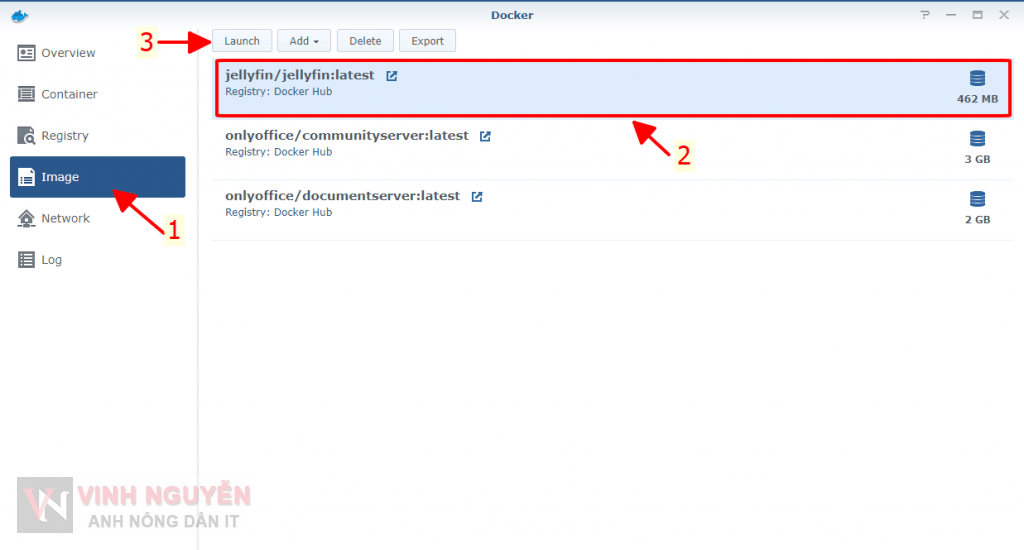Click database icon above 2 GB size

977,199
